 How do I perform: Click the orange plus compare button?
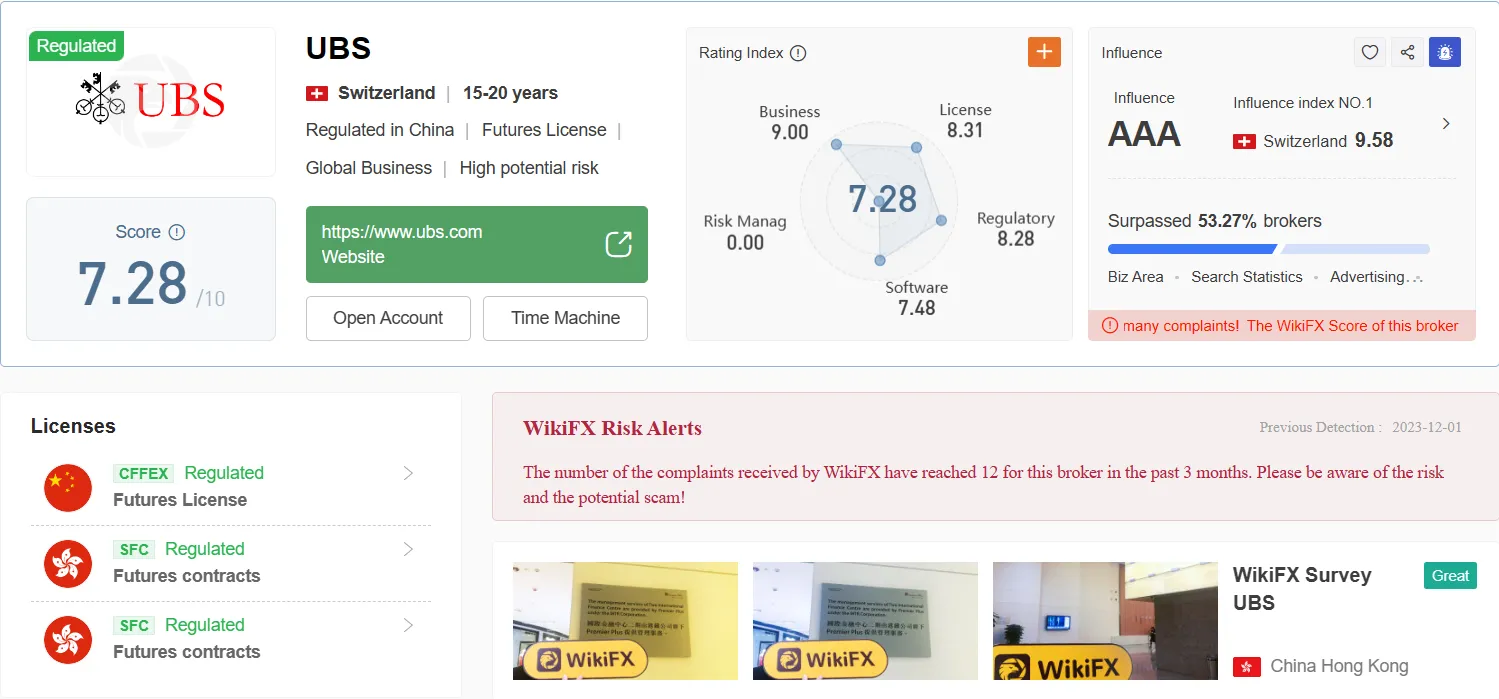pos(1044,52)
